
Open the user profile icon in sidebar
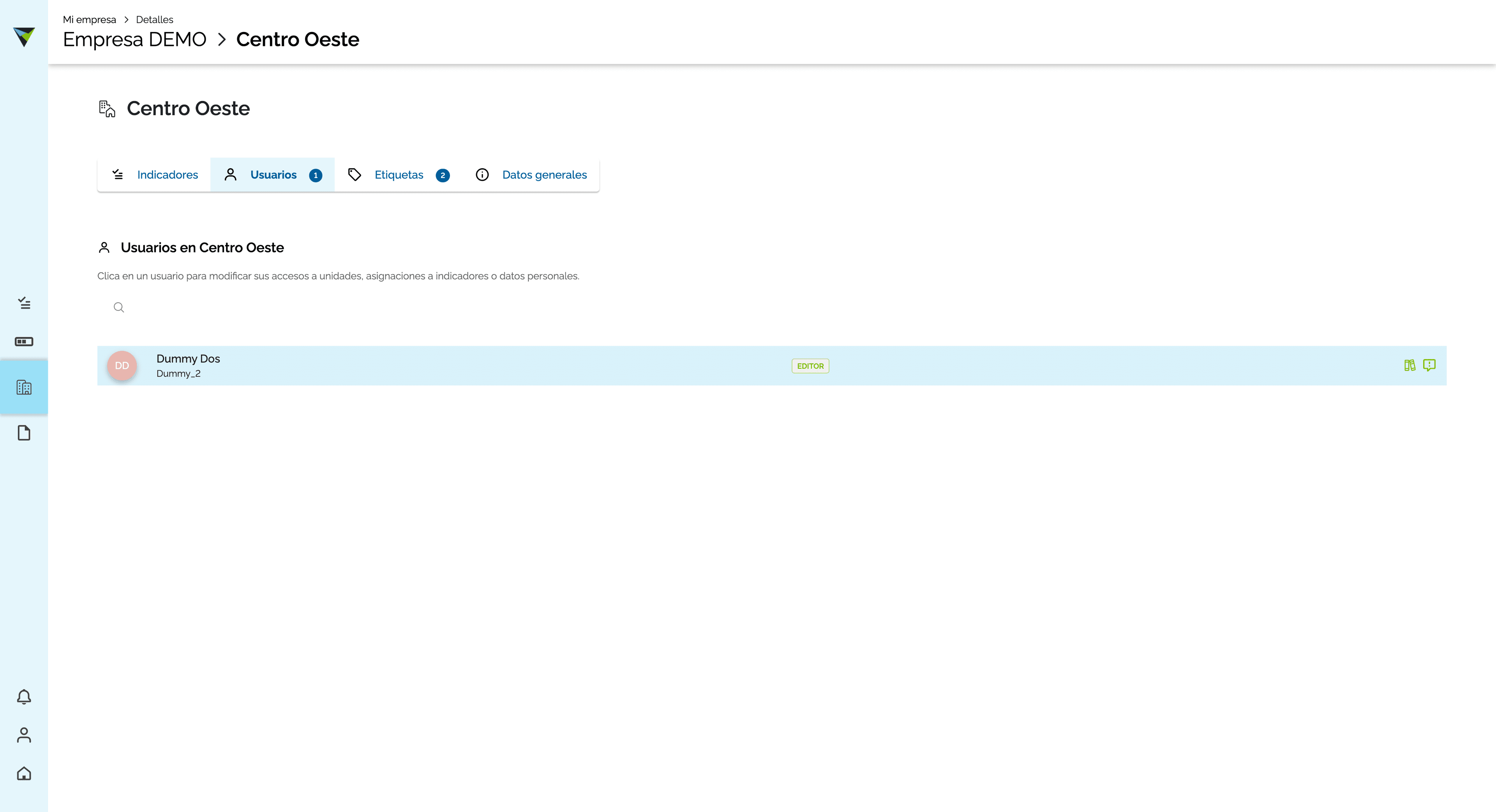point(24,735)
